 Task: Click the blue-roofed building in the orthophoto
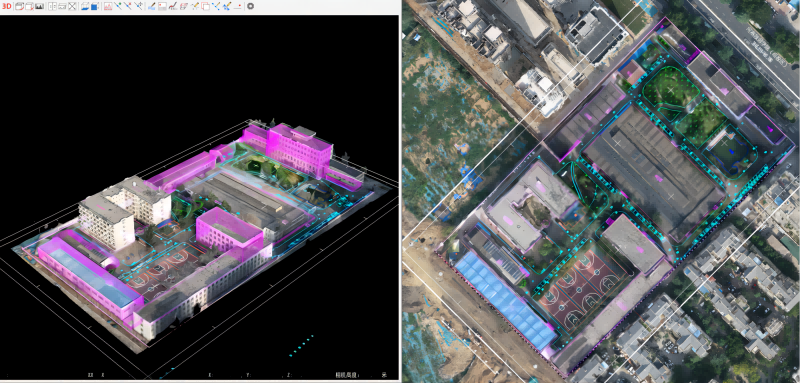[504, 300]
